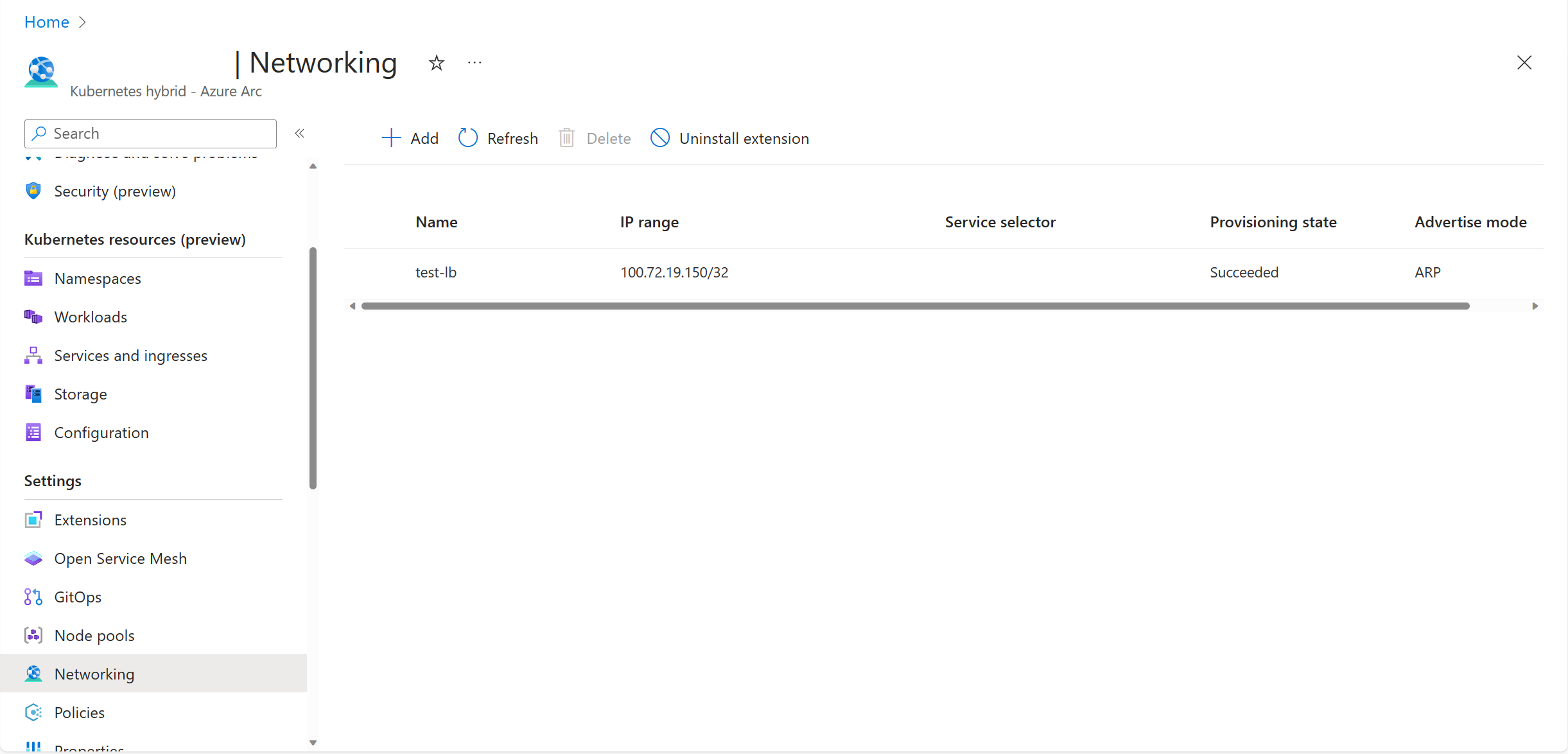1568x754 pixels.
Task: Click the Refresh circular arrow icon
Action: (x=468, y=138)
